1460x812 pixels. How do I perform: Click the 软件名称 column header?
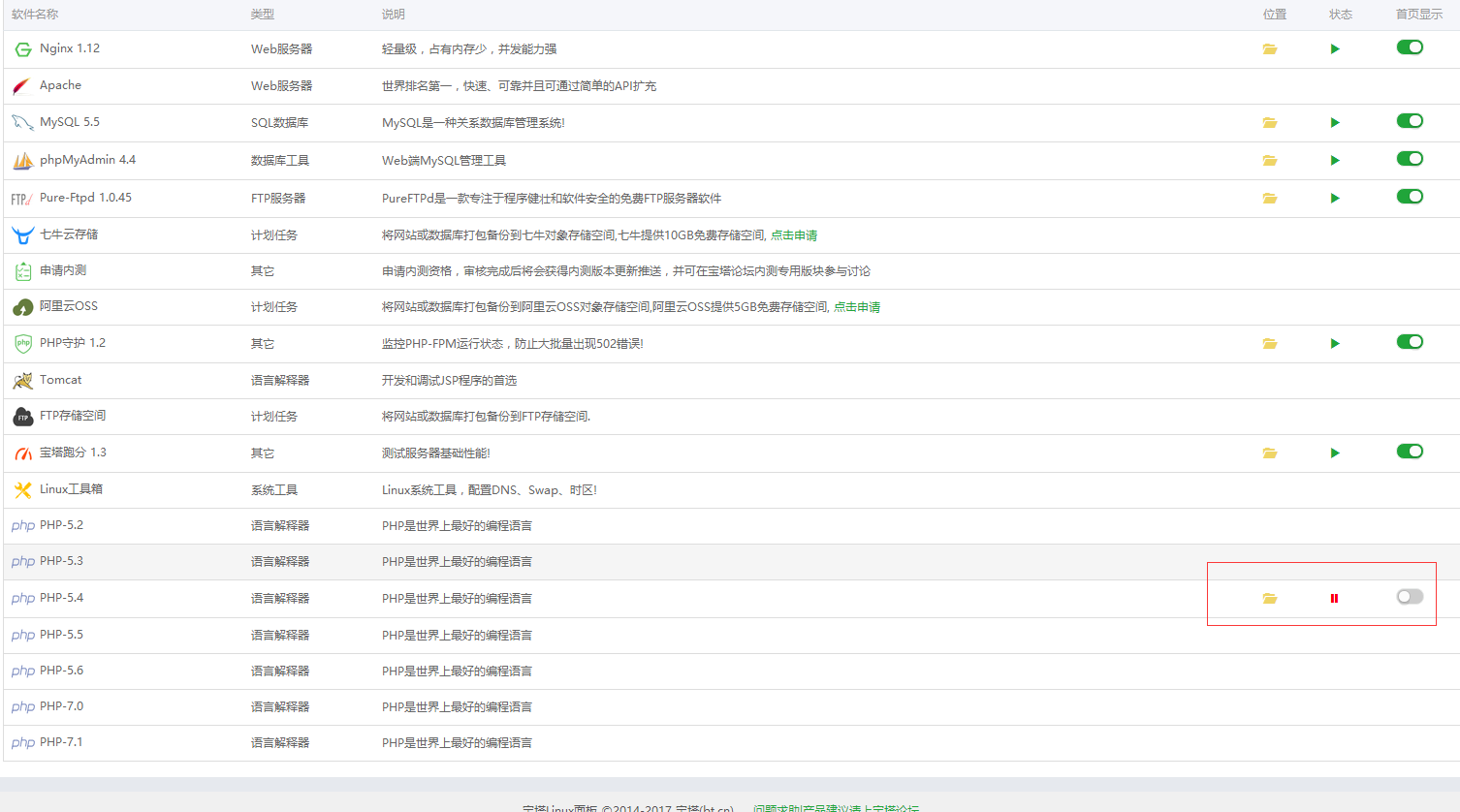35,15
